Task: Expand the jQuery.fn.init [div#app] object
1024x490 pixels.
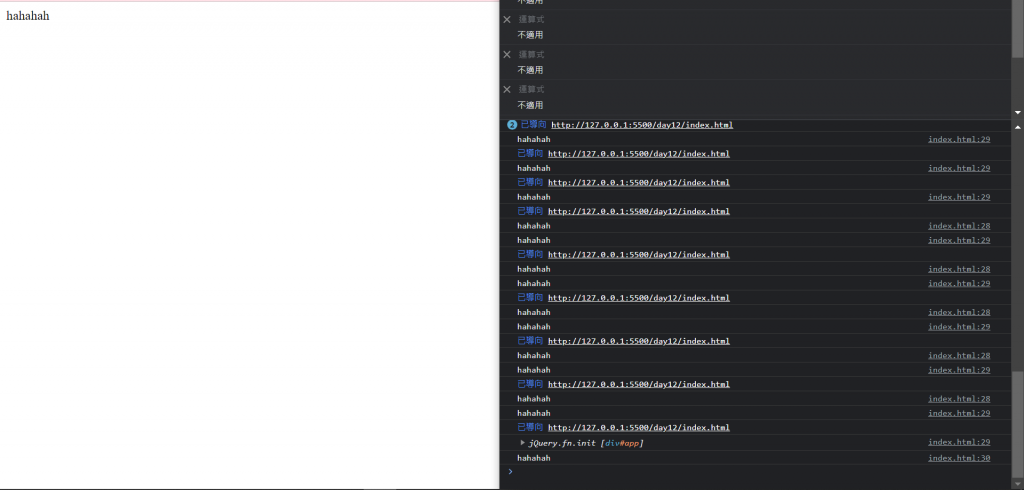Action: 522,443
